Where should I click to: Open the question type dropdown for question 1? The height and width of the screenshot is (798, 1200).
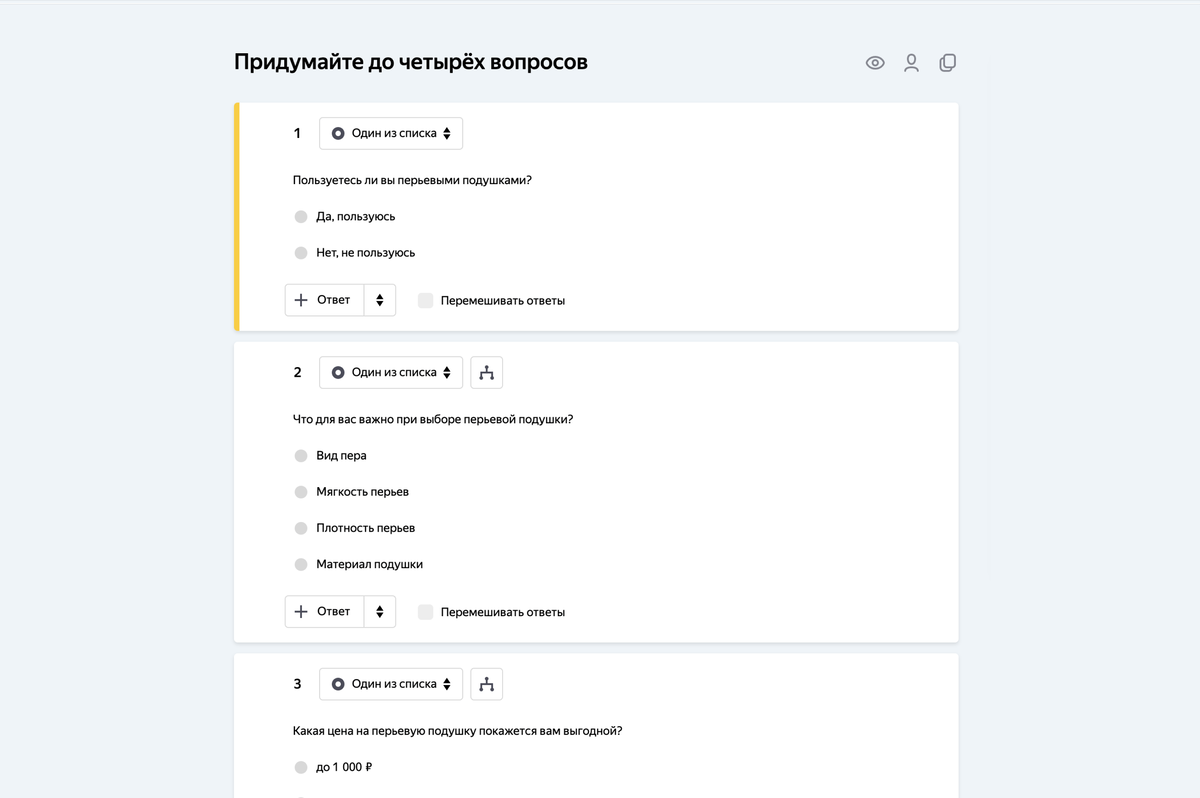(x=390, y=132)
